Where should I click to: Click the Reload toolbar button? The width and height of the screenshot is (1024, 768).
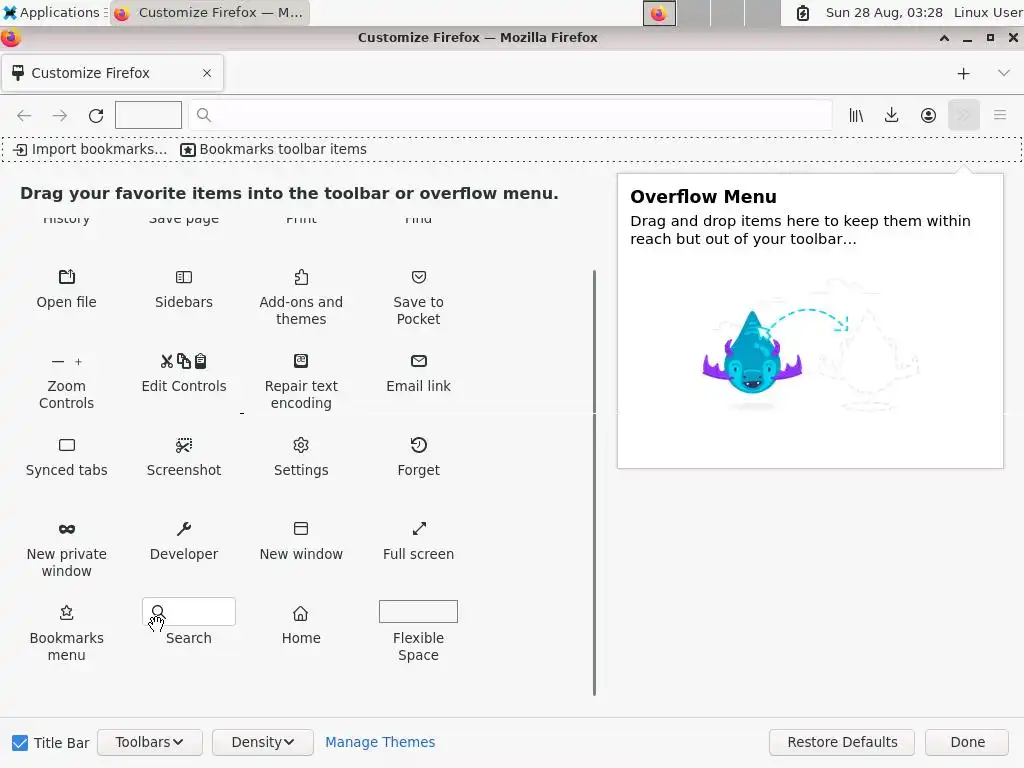point(96,116)
